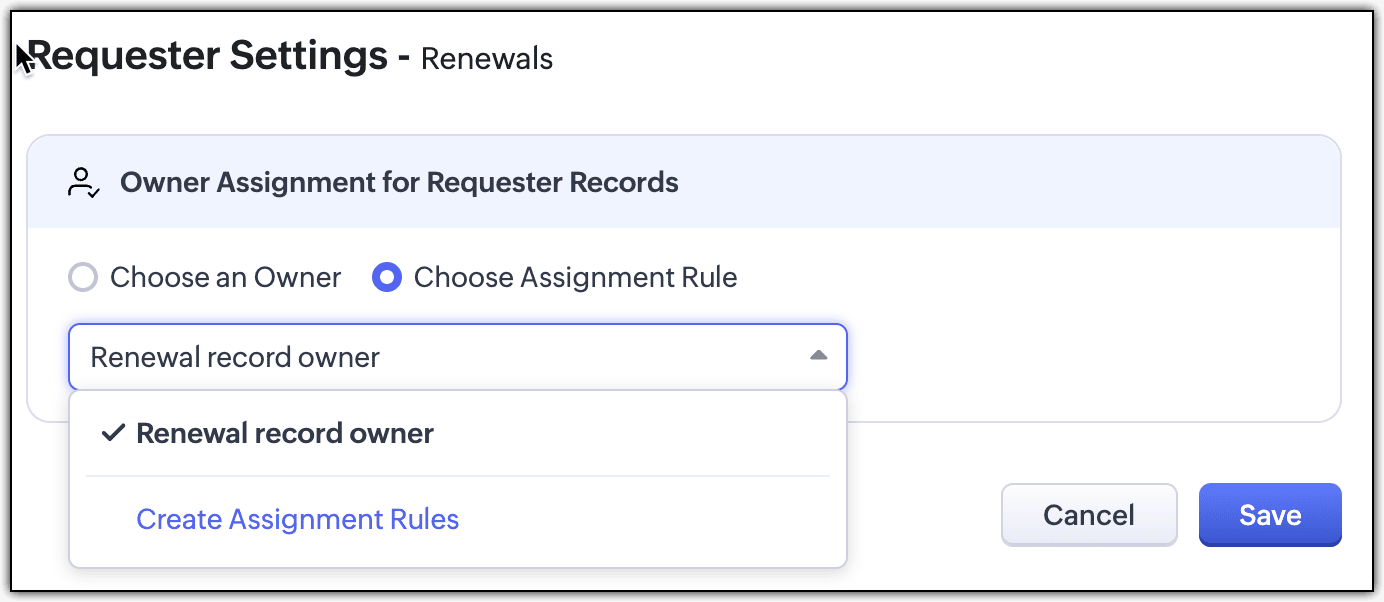
Task: Select the Choose an Owner radio button
Action: [82, 277]
